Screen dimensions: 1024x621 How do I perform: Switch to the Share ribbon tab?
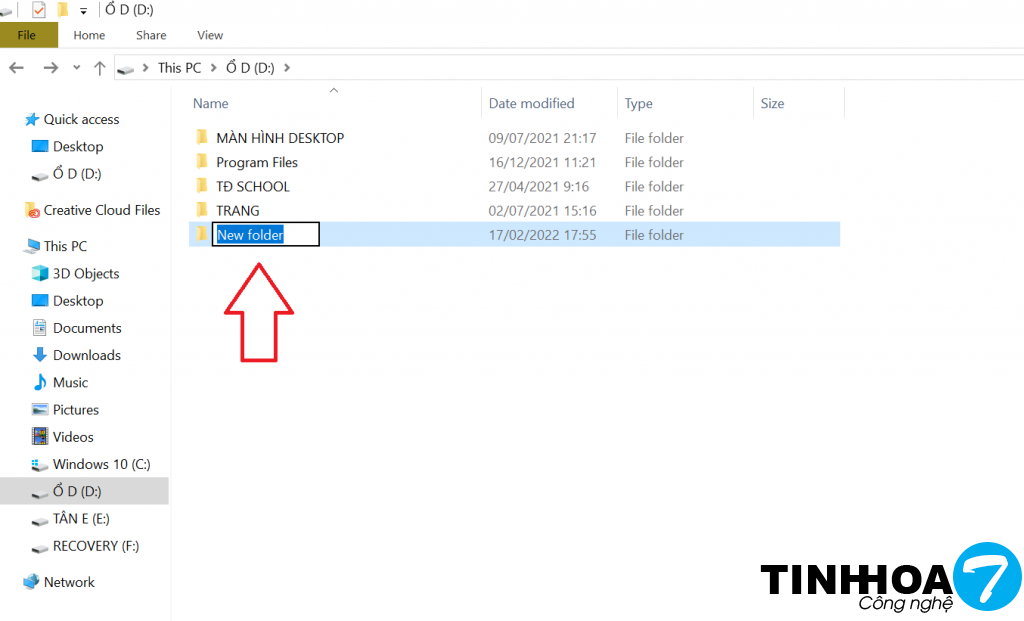(x=151, y=35)
